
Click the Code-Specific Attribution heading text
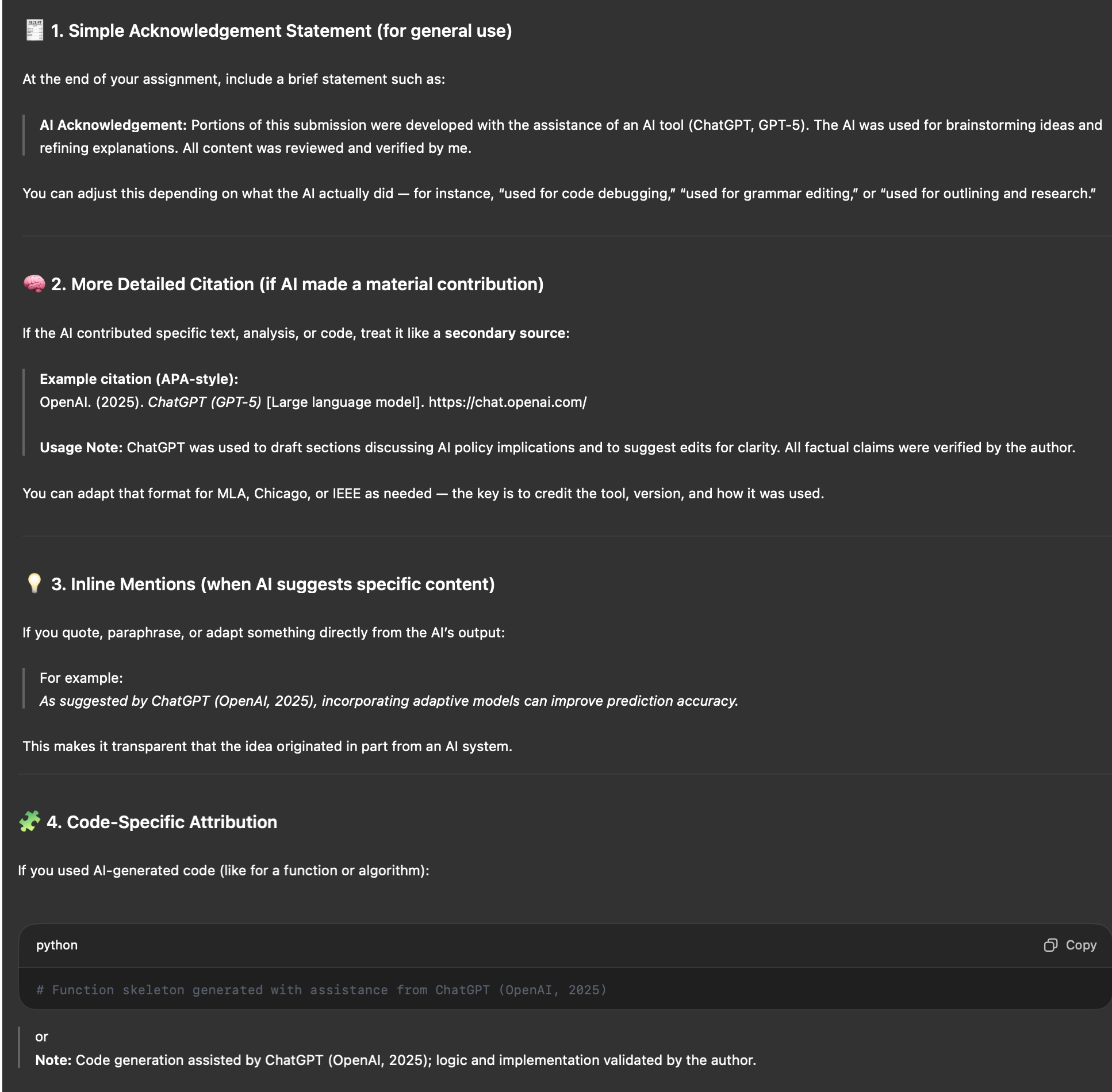(x=162, y=822)
